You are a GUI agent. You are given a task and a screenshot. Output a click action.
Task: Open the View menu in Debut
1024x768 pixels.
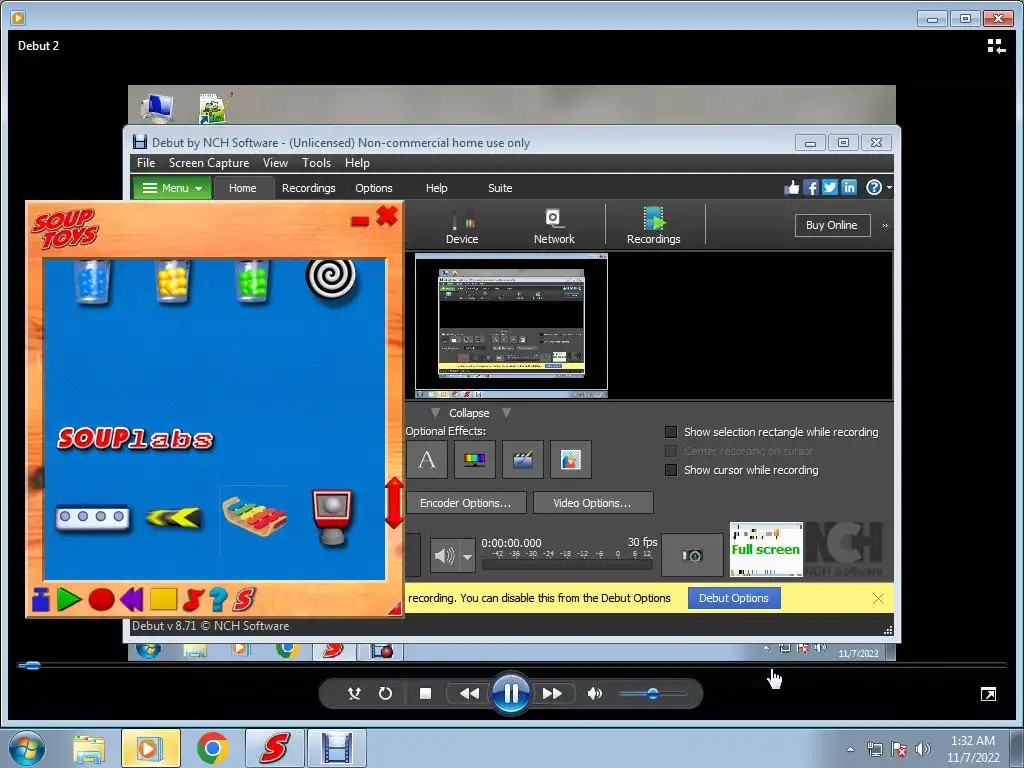pyautogui.click(x=275, y=163)
